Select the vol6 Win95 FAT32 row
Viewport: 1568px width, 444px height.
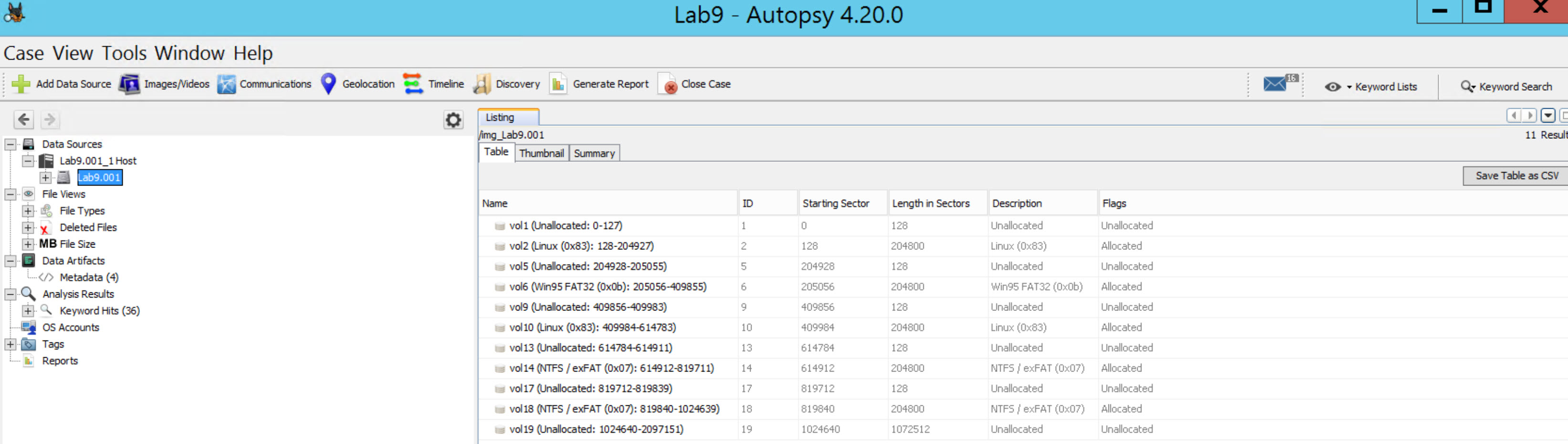pos(609,287)
